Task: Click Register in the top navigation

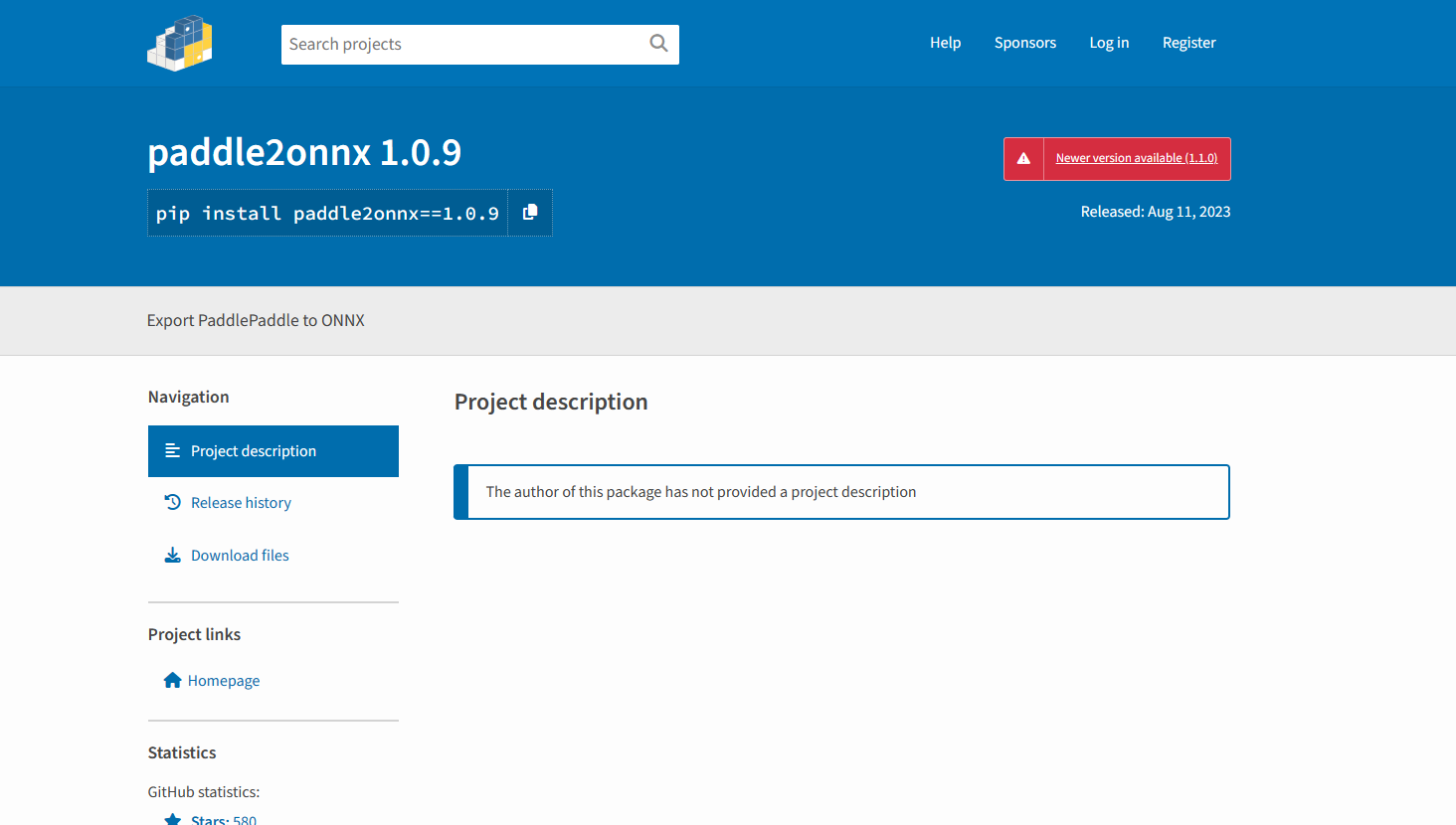Action: tap(1188, 42)
